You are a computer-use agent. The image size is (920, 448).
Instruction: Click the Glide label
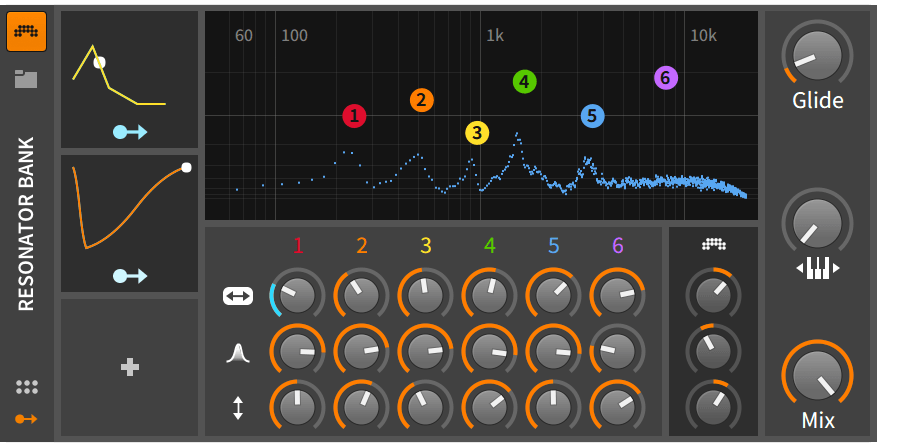coord(818,101)
